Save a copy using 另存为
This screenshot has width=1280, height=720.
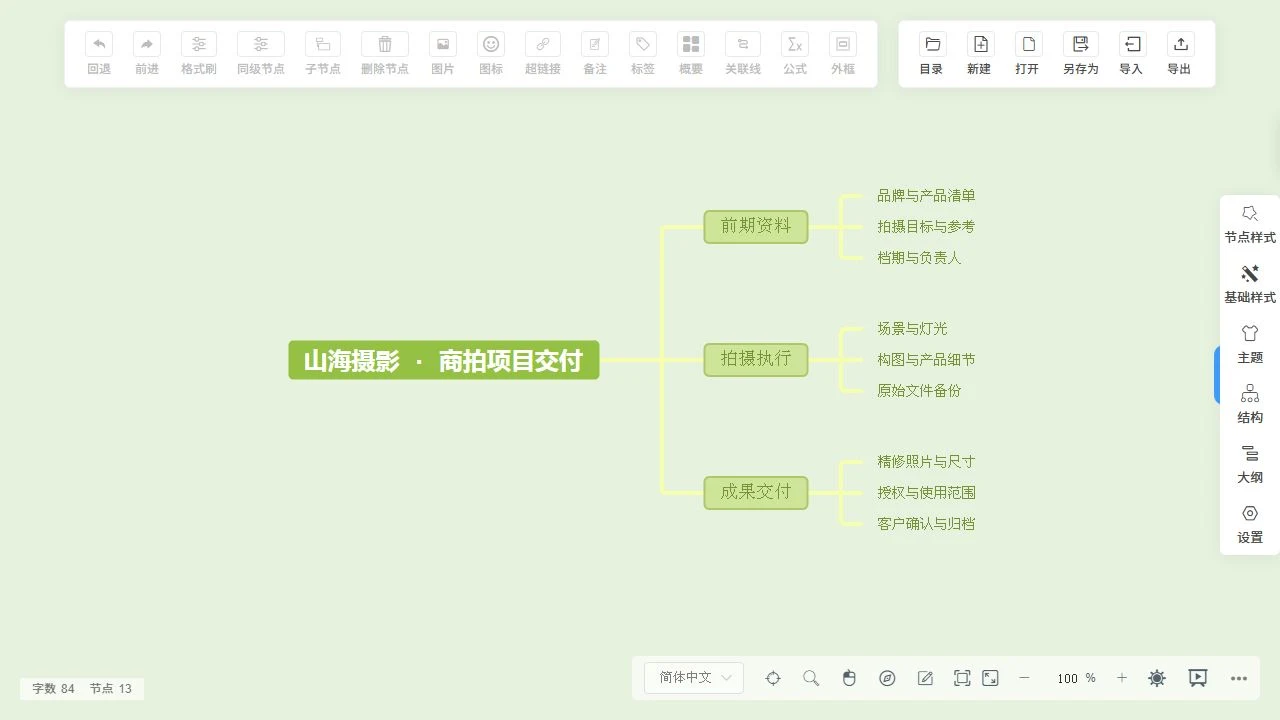(1080, 54)
